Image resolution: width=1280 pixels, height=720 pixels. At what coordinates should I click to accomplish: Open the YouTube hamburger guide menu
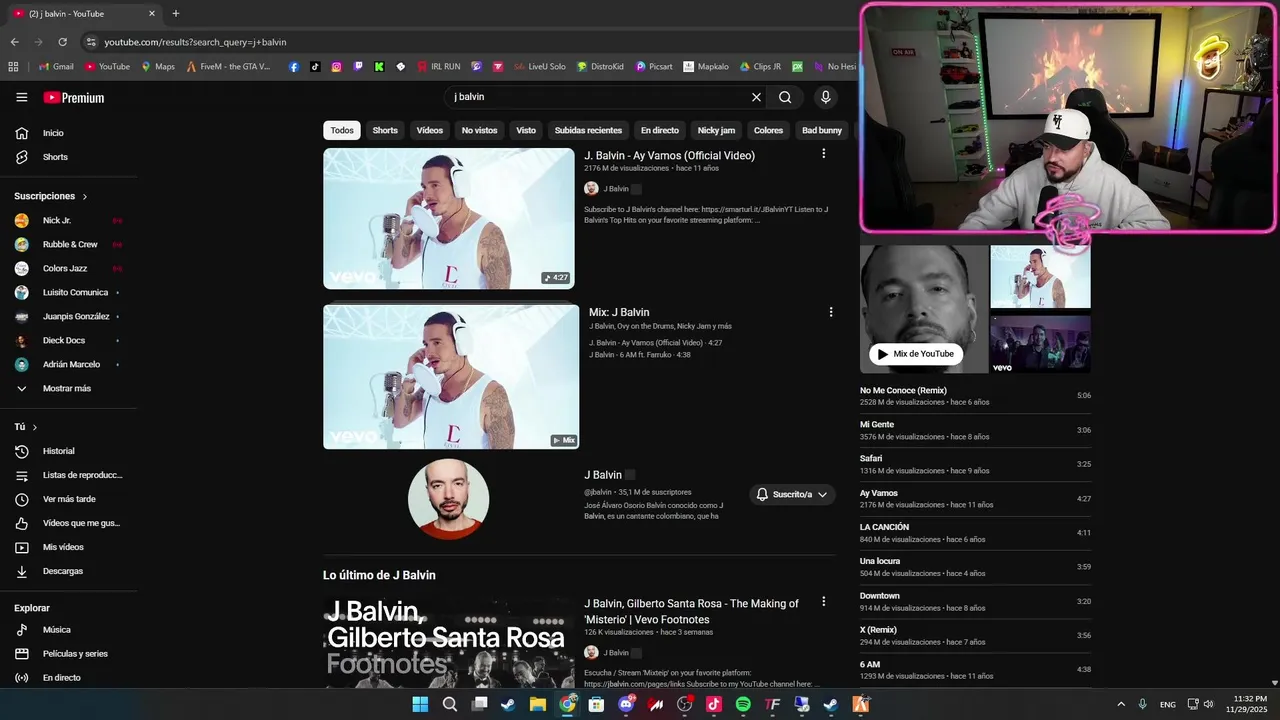pyautogui.click(x=21, y=97)
